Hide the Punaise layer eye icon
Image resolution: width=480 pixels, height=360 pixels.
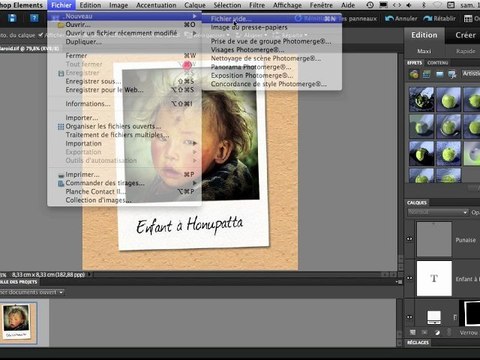tap(410, 239)
